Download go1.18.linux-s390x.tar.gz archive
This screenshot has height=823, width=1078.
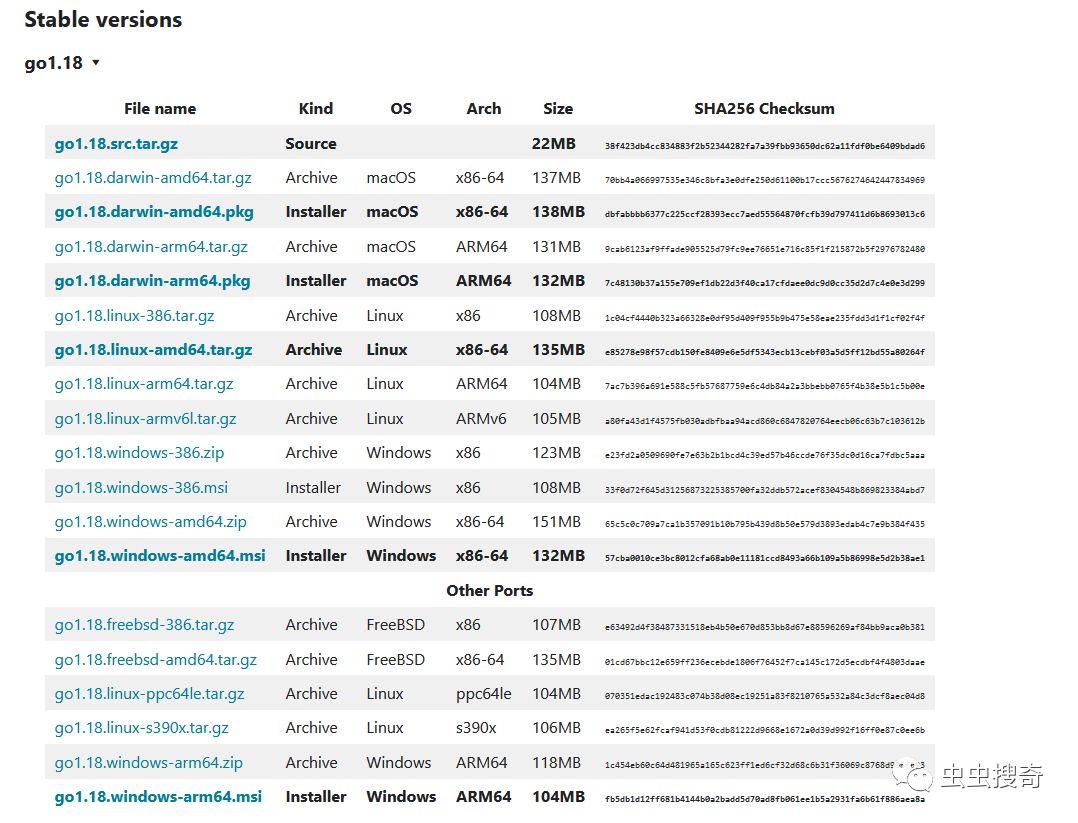click(x=141, y=728)
